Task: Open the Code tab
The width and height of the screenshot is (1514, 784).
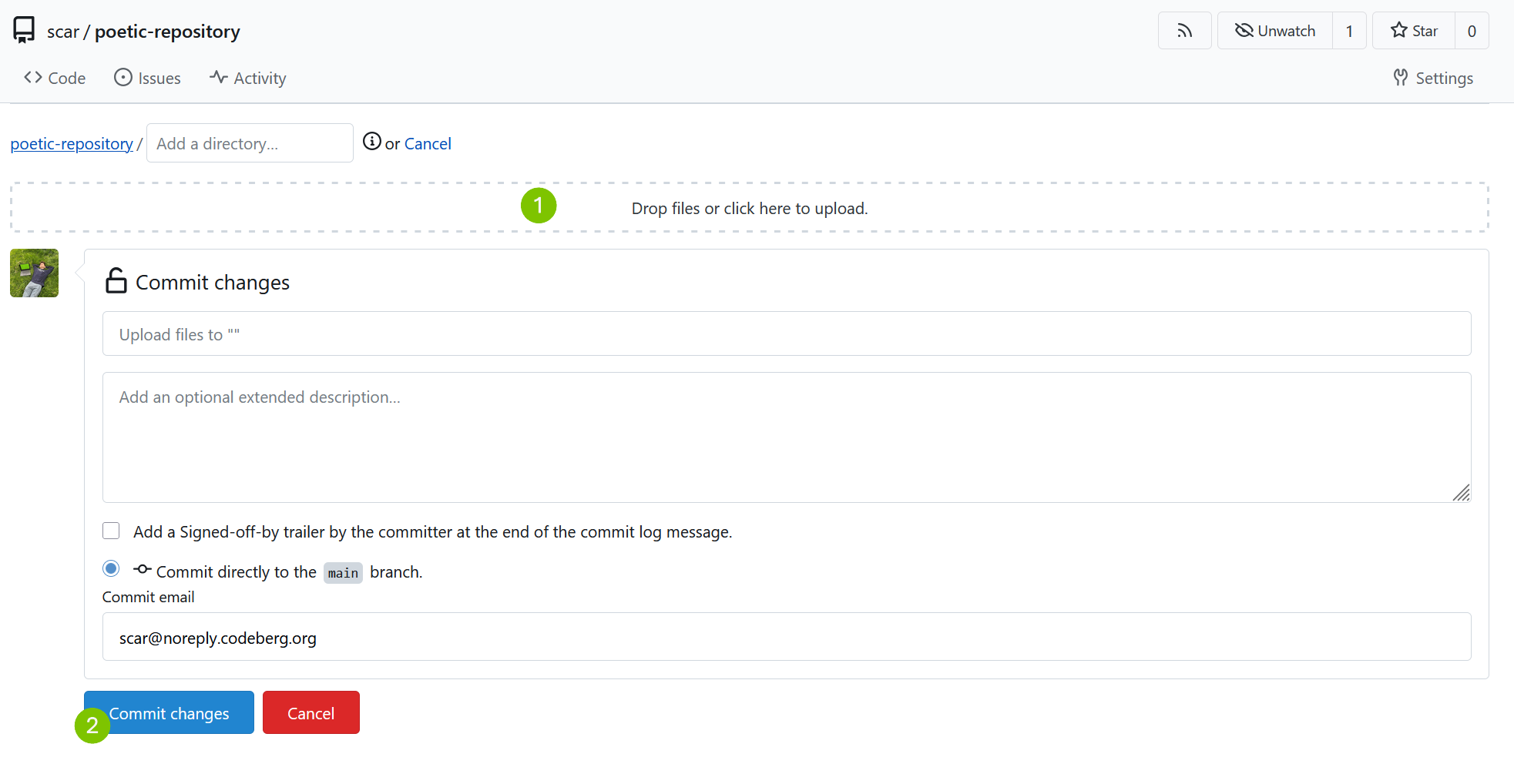Action: click(55, 78)
